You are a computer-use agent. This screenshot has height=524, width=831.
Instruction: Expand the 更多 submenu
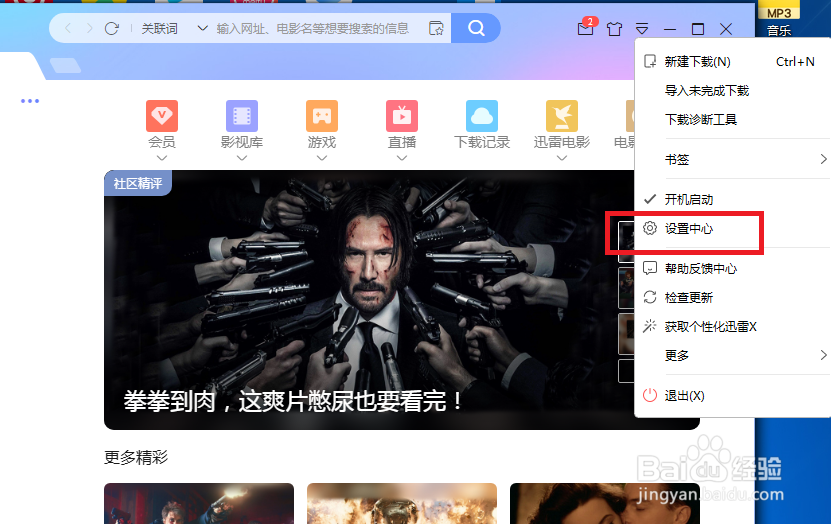(x=732, y=355)
